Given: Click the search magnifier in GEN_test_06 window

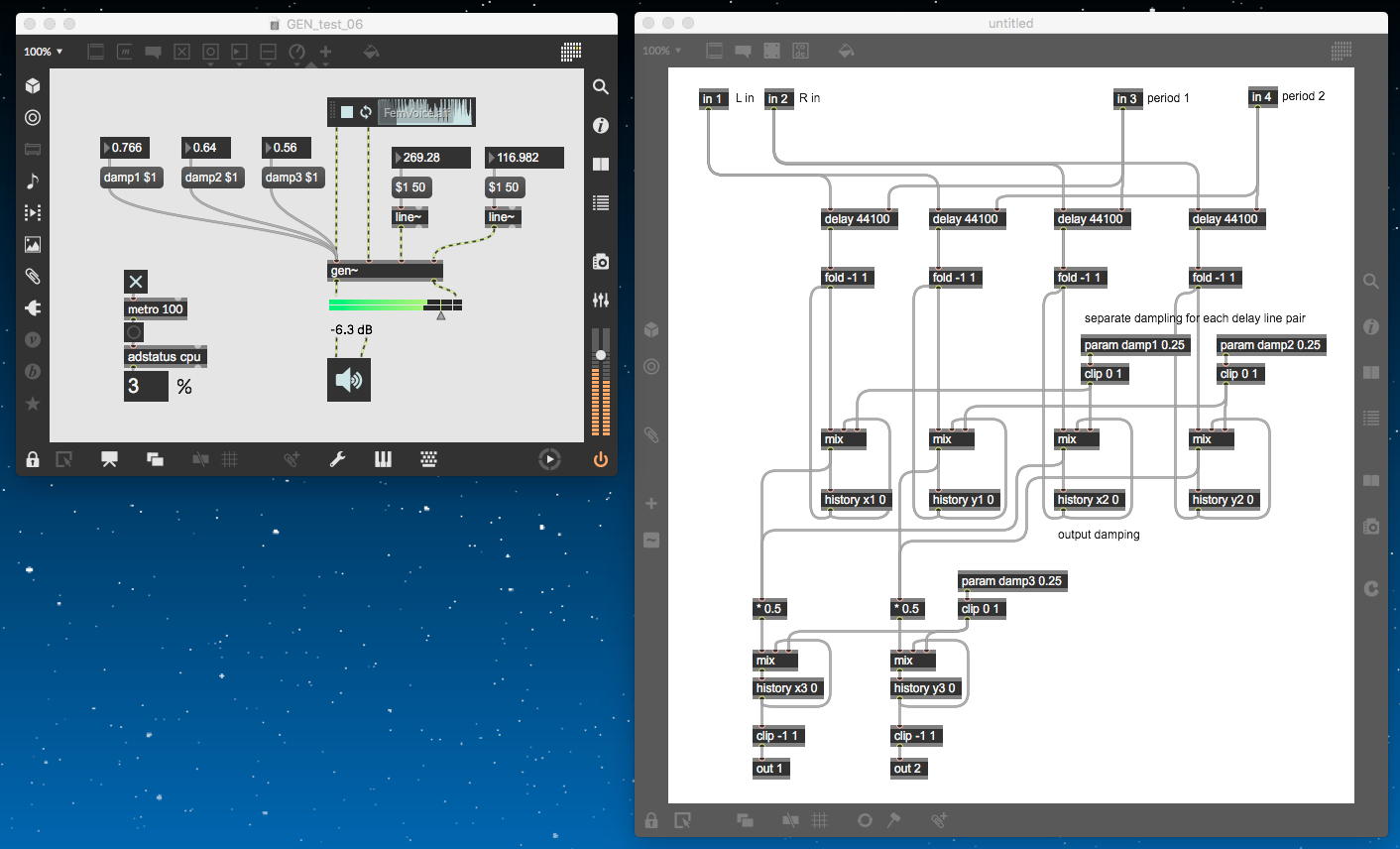Looking at the screenshot, I should point(601,87).
